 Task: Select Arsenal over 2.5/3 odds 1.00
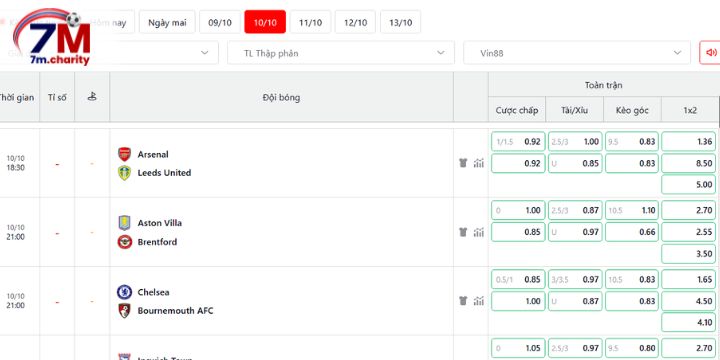(575, 141)
